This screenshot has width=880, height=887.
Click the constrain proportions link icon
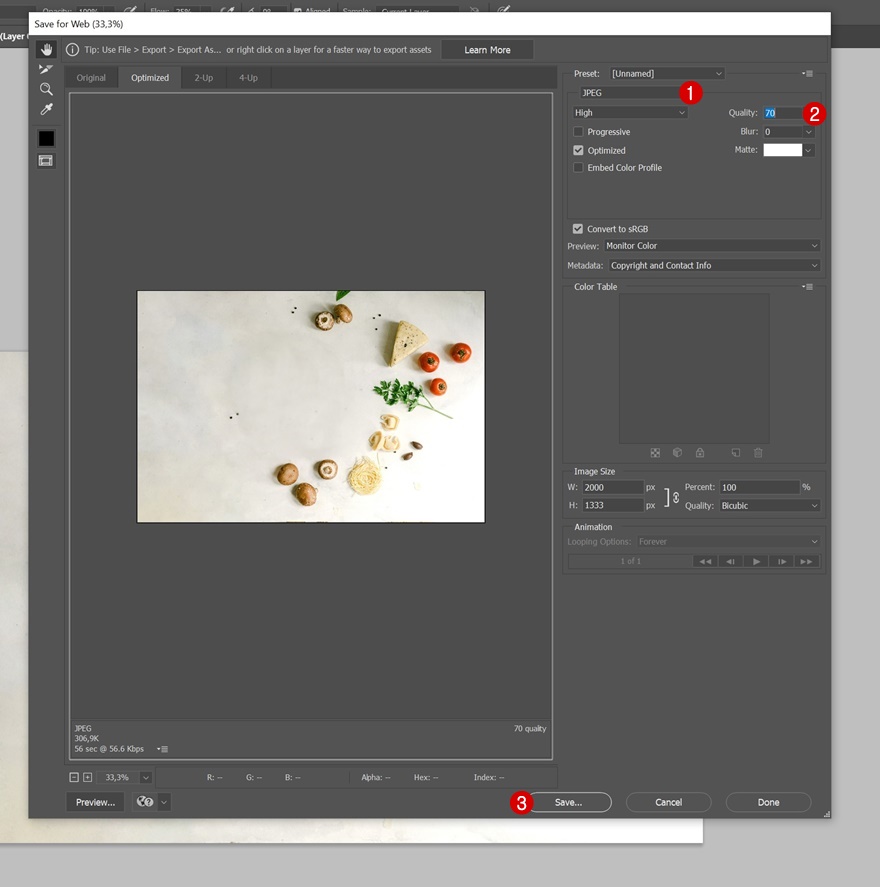tap(675, 497)
